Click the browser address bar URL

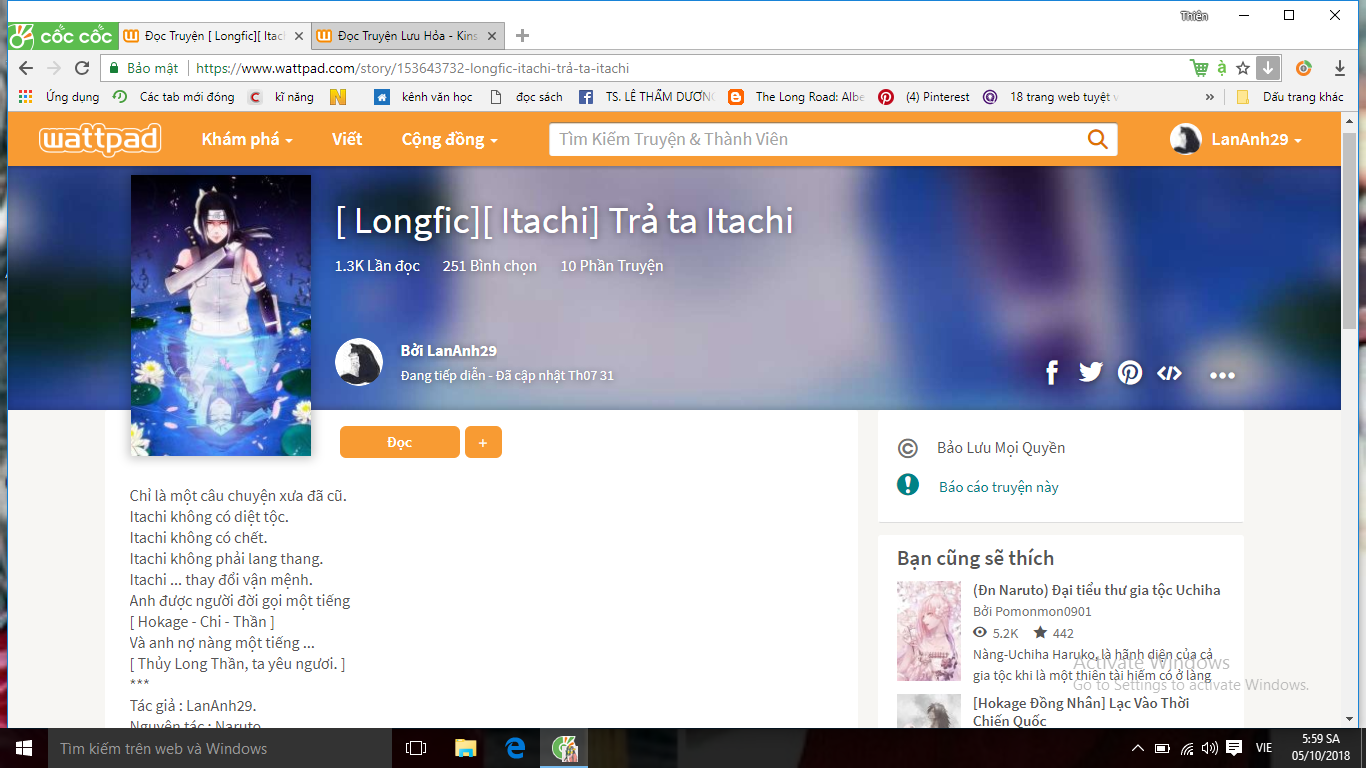[412, 69]
